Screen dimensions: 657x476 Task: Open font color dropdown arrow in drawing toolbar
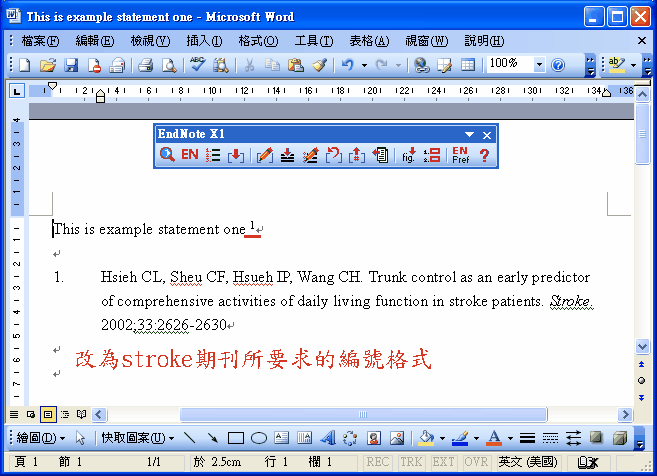coord(509,438)
